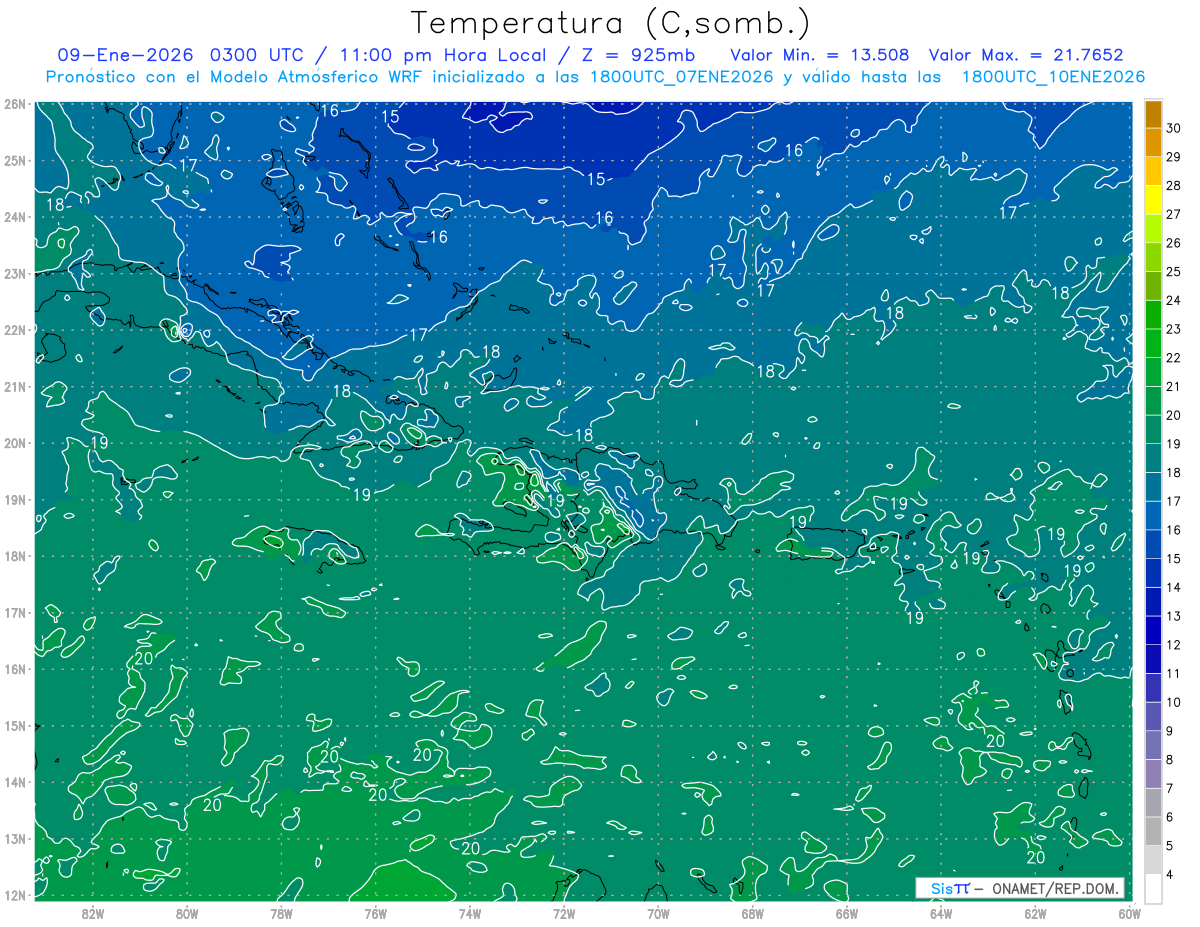
Task: Click the "64W" longitude axis label
Action: point(941,913)
